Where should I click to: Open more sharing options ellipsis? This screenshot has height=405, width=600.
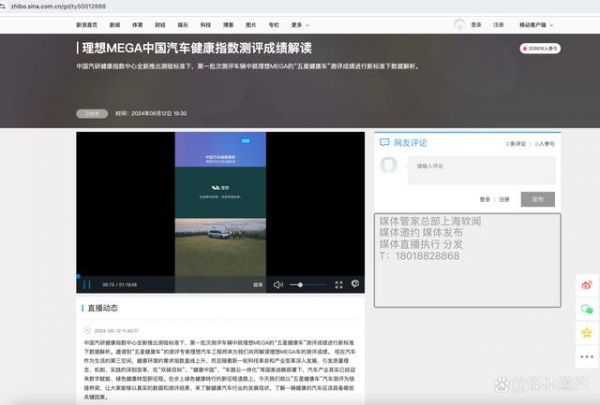pyautogui.click(x=587, y=356)
